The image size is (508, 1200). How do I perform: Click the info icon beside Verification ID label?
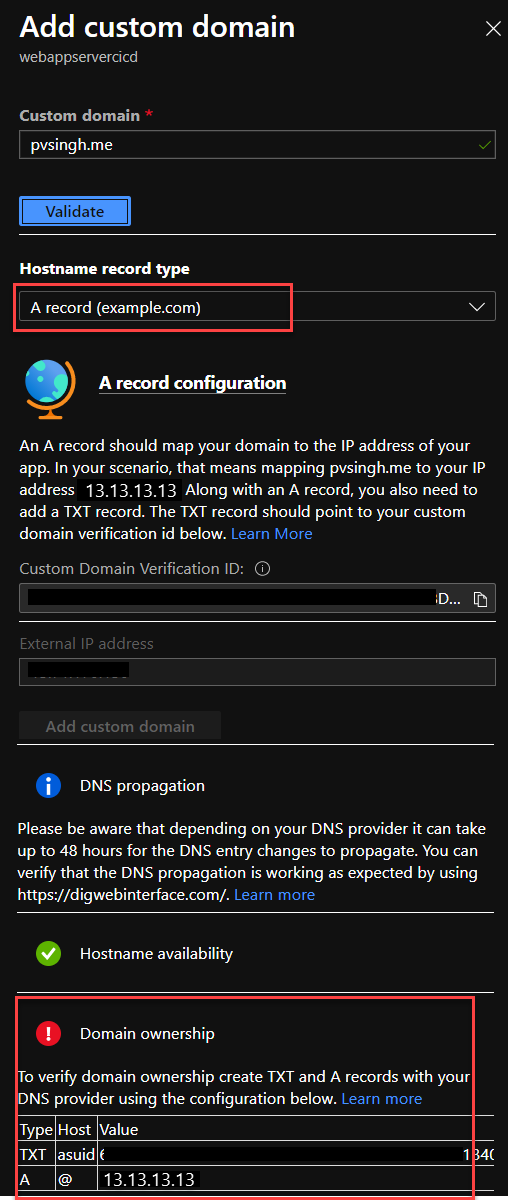coord(263,569)
